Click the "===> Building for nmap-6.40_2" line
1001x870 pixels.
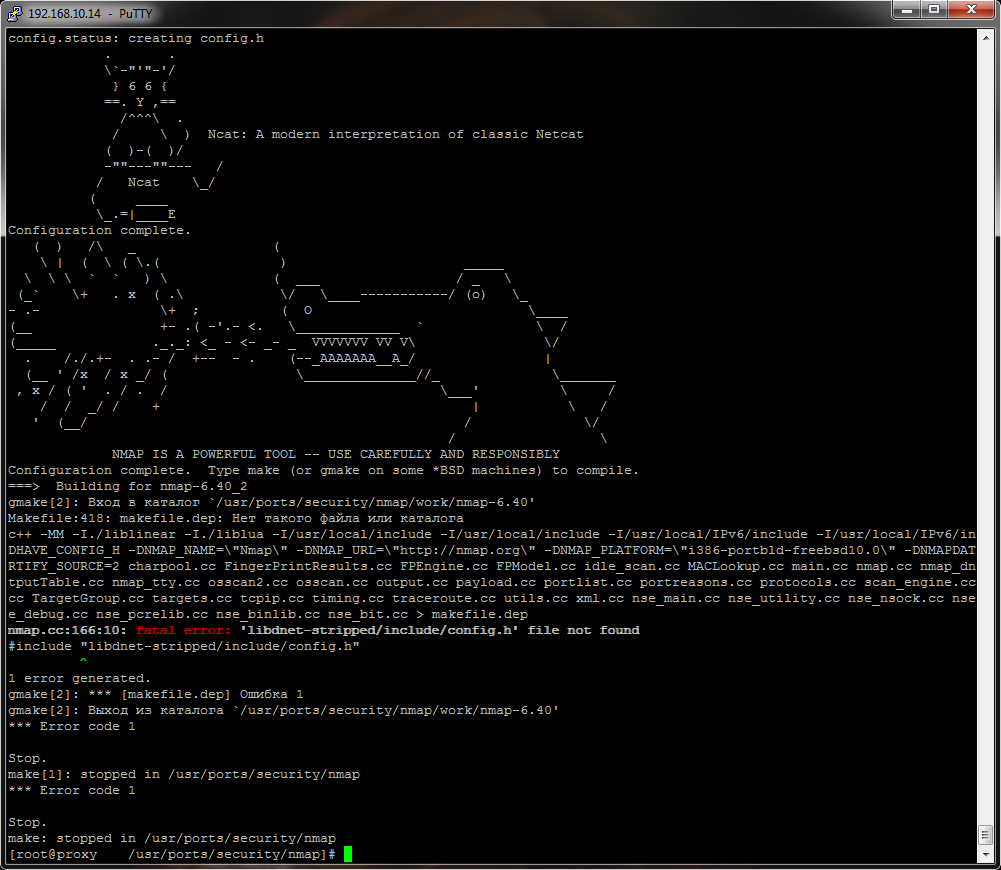coord(128,486)
